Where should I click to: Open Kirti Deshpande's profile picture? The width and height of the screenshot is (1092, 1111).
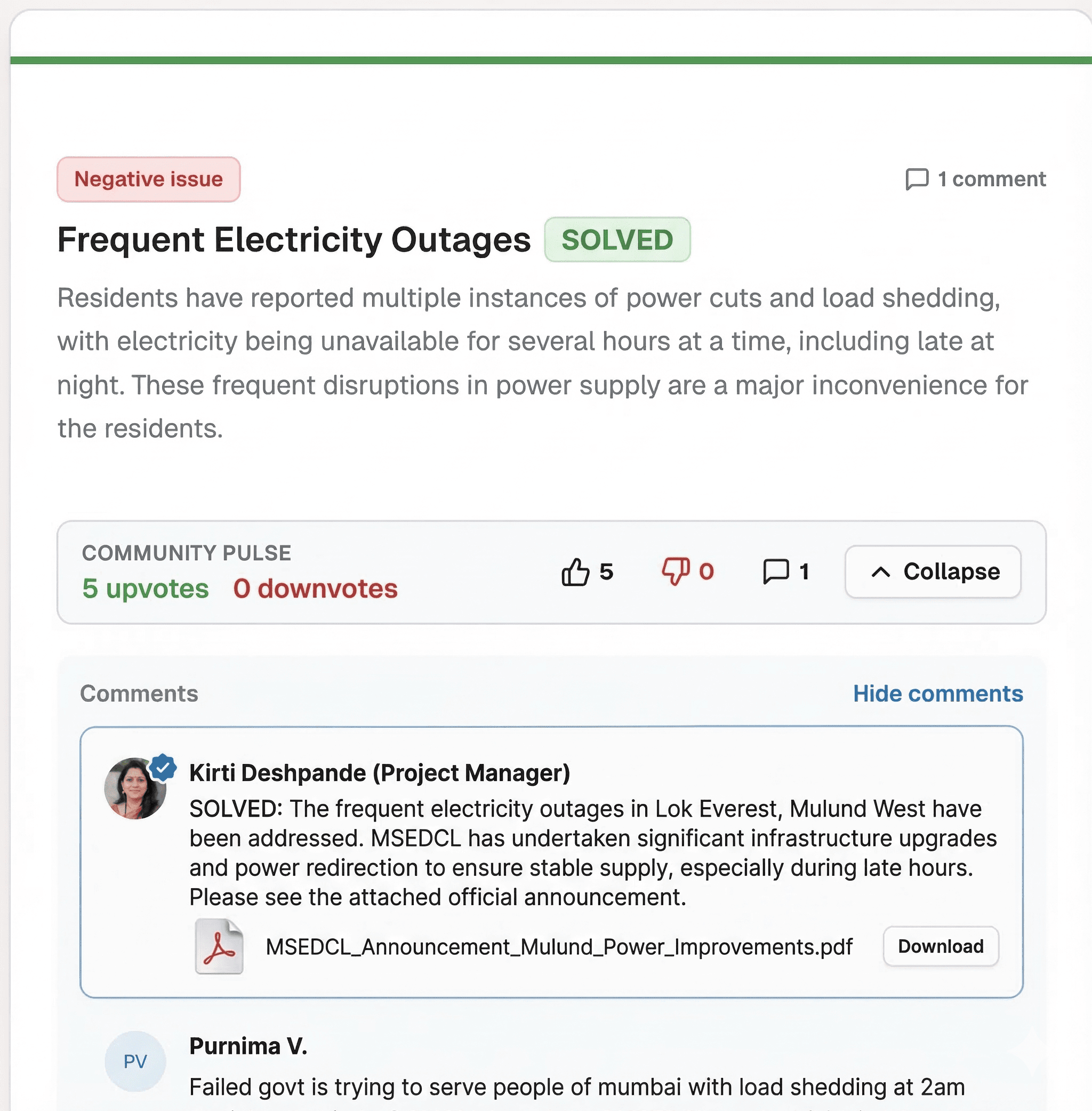pos(133,788)
